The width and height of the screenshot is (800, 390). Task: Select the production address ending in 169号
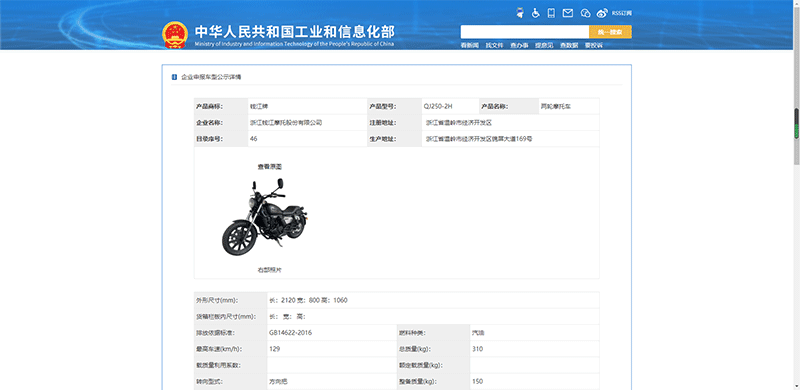click(479, 138)
